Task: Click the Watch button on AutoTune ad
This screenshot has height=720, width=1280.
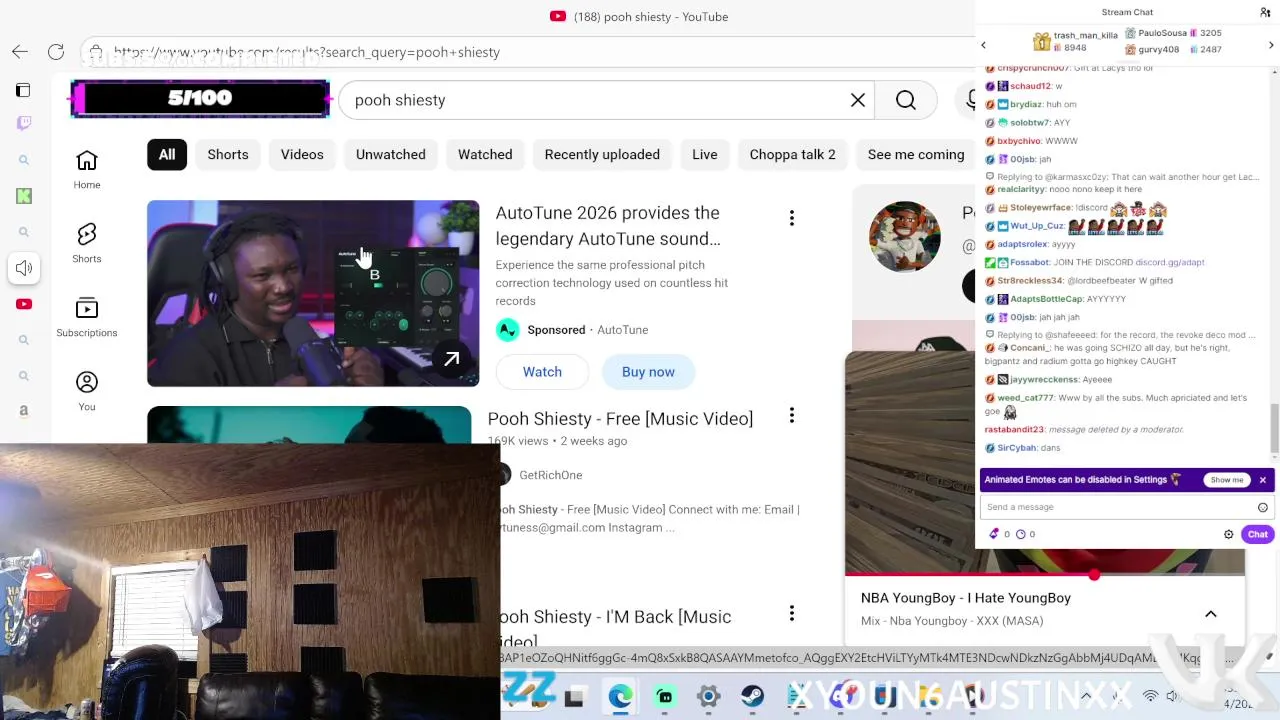Action: tap(542, 372)
